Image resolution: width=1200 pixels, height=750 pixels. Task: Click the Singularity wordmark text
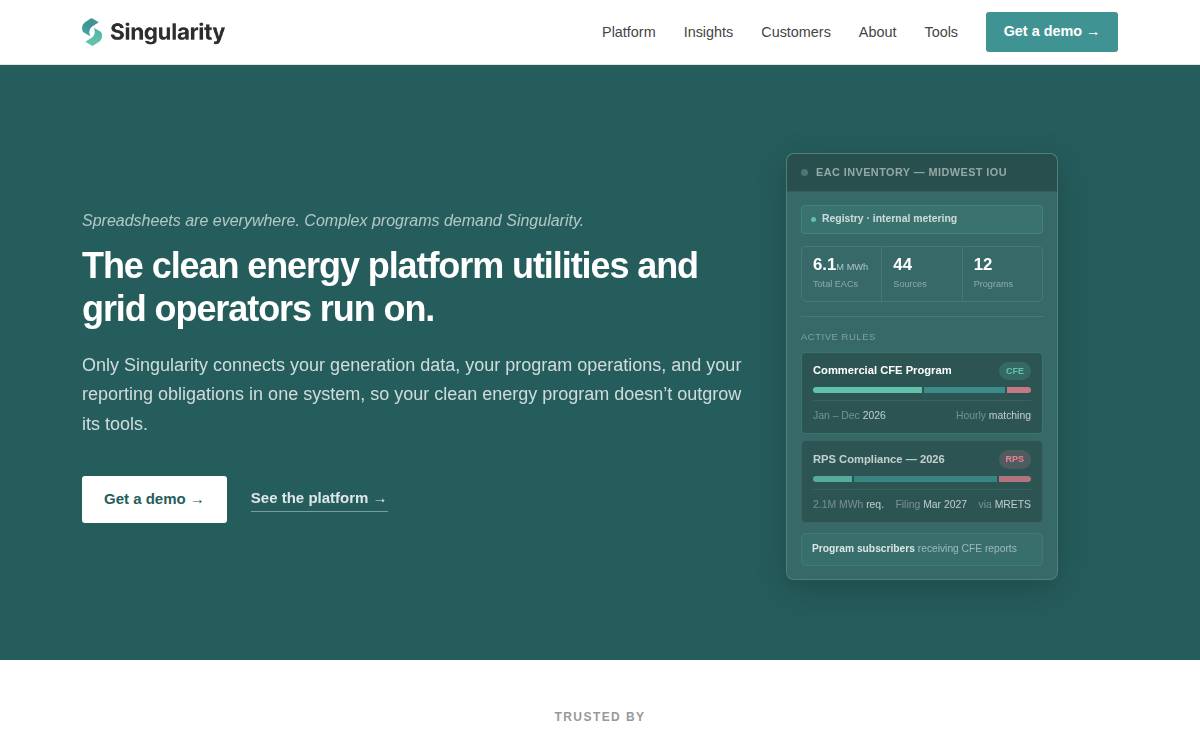pos(167,32)
